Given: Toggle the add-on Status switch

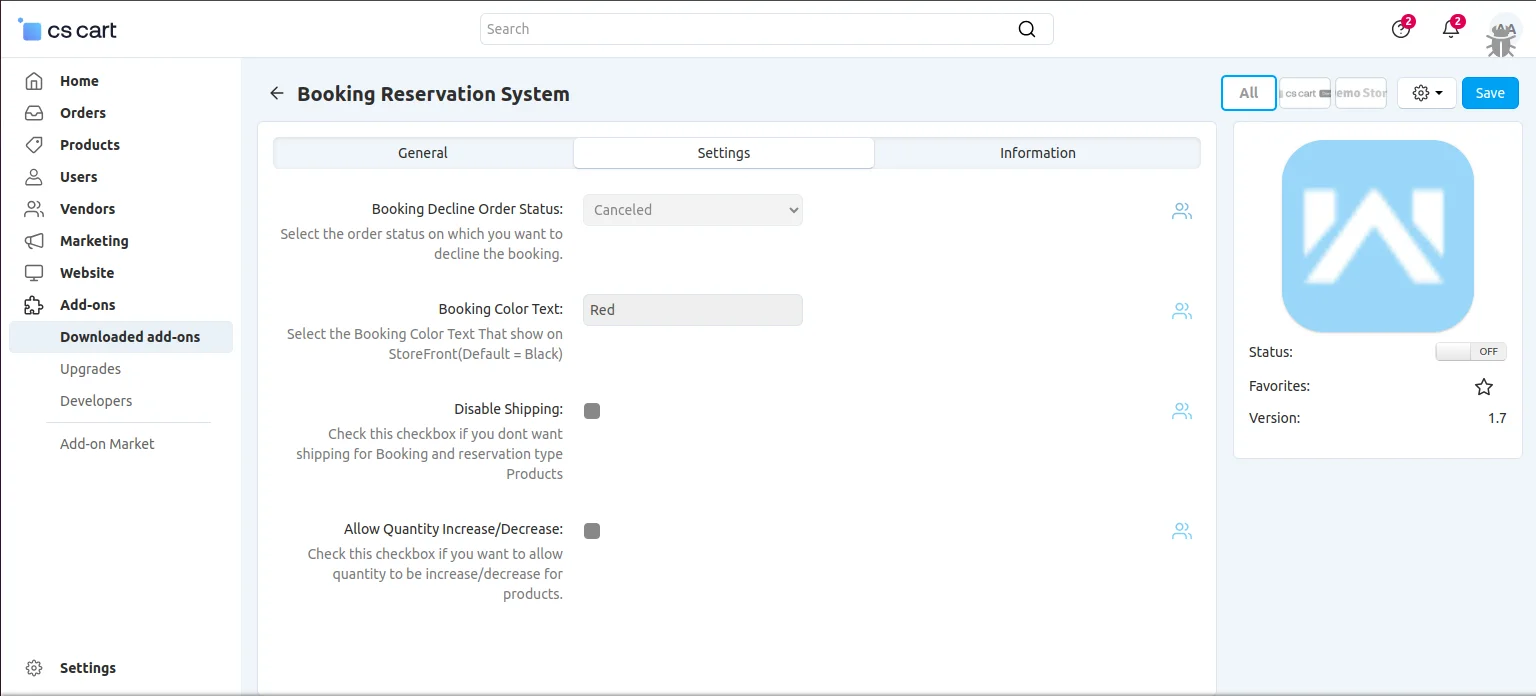Looking at the screenshot, I should (x=1470, y=352).
